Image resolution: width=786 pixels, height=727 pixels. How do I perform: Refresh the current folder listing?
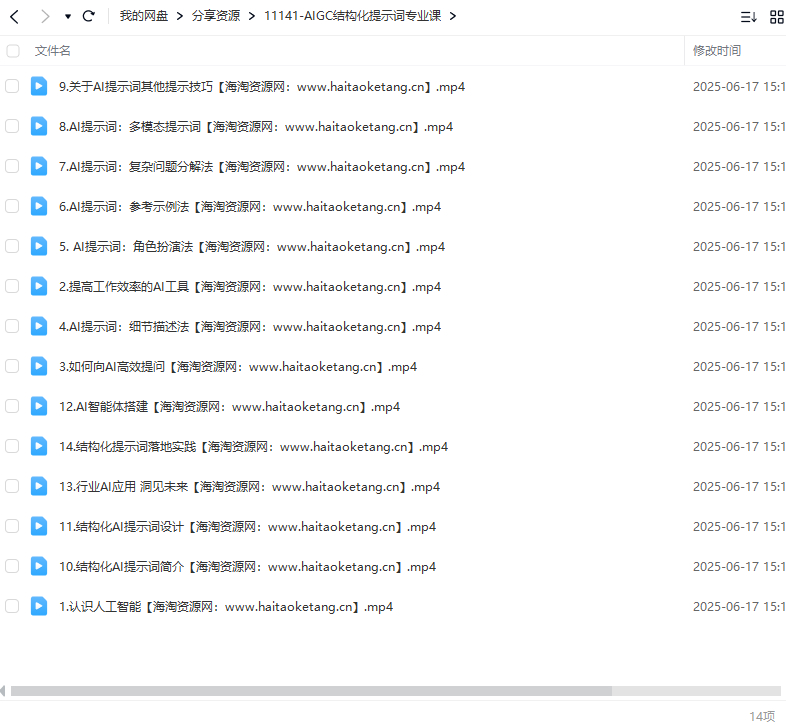[x=89, y=16]
